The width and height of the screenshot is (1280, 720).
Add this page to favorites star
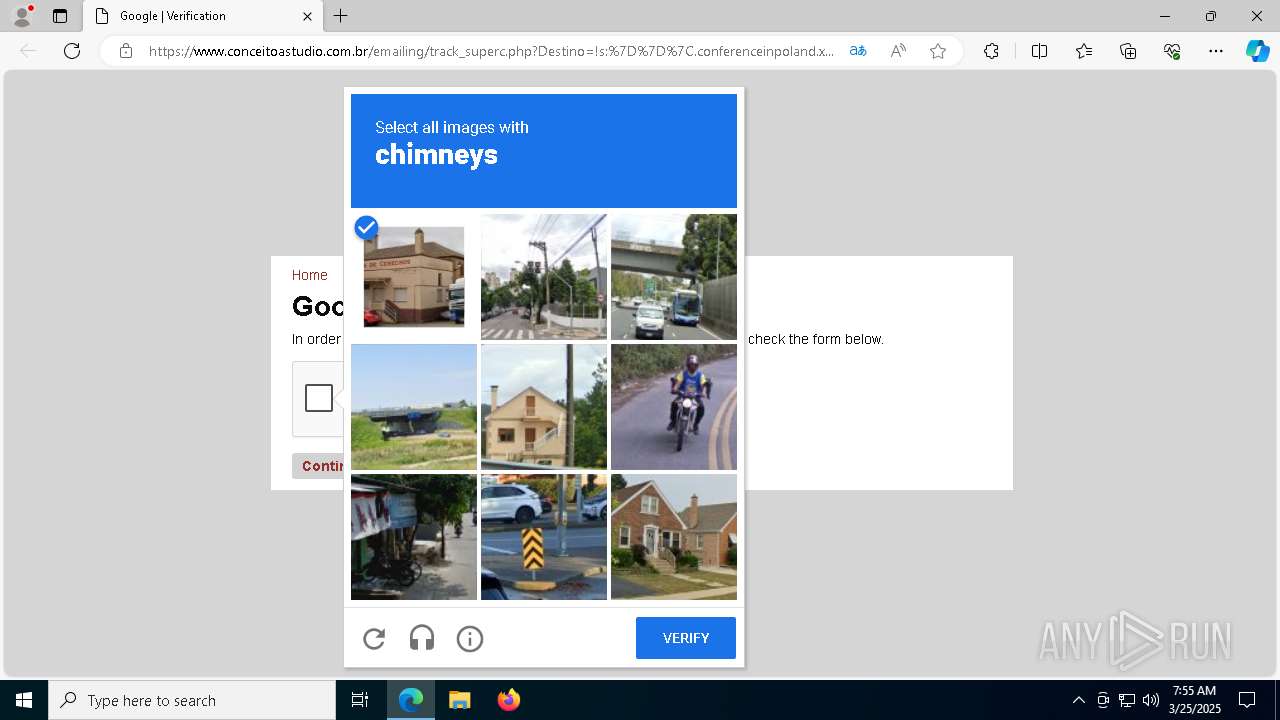tap(938, 51)
